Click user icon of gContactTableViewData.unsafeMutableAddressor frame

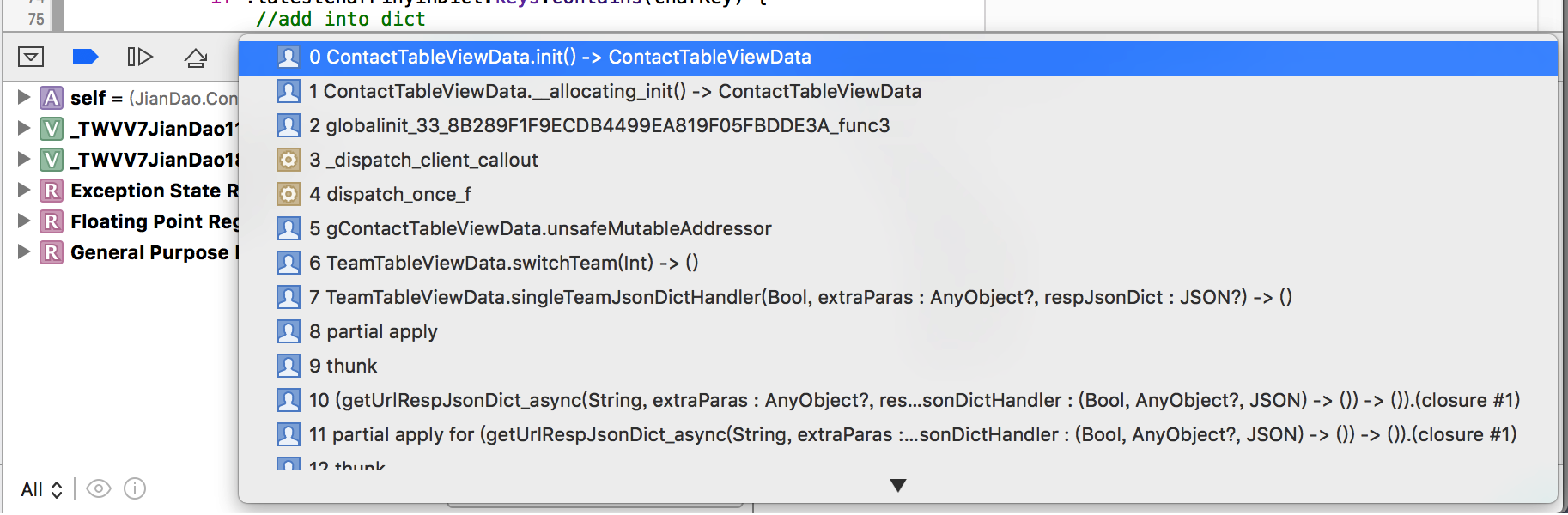click(289, 229)
